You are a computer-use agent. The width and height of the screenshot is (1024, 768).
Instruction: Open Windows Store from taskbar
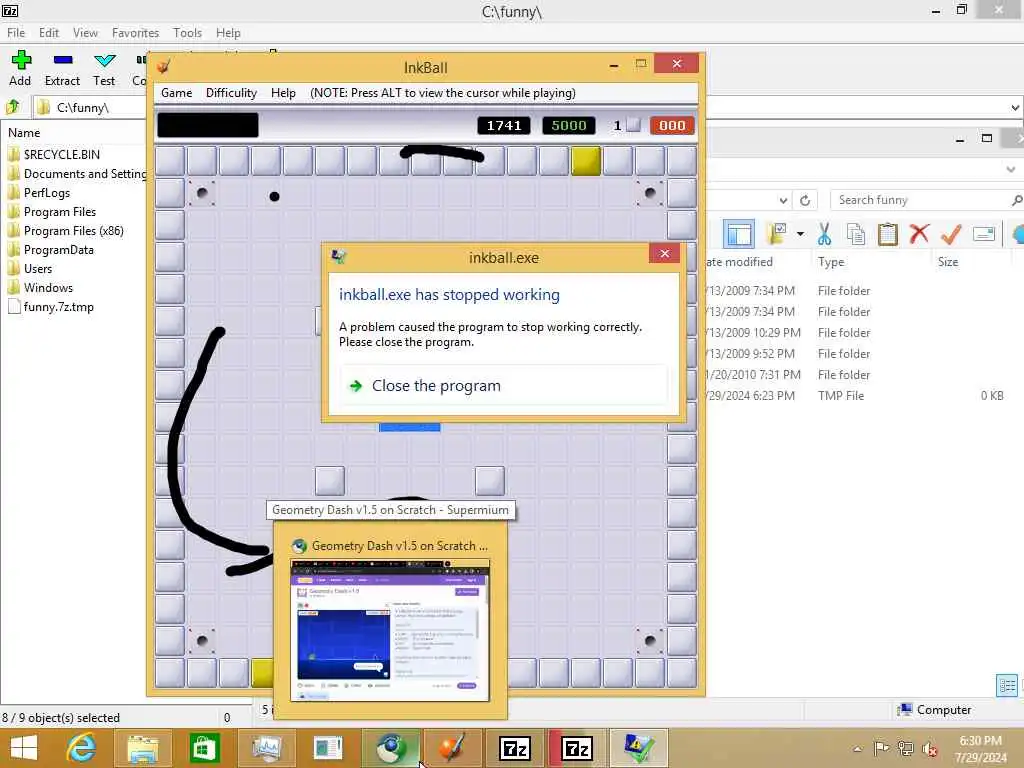[x=204, y=748]
